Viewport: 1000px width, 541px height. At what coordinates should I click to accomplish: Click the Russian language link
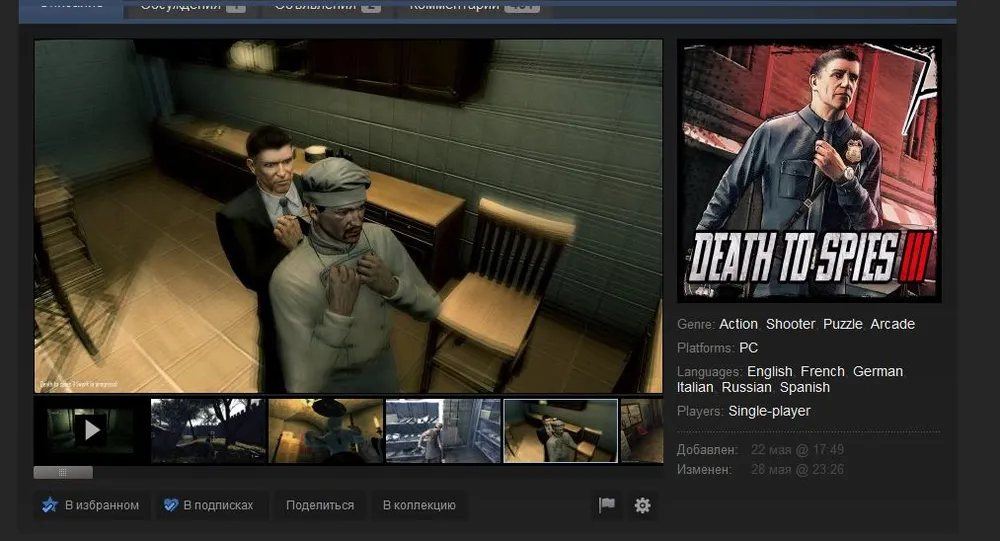747,387
